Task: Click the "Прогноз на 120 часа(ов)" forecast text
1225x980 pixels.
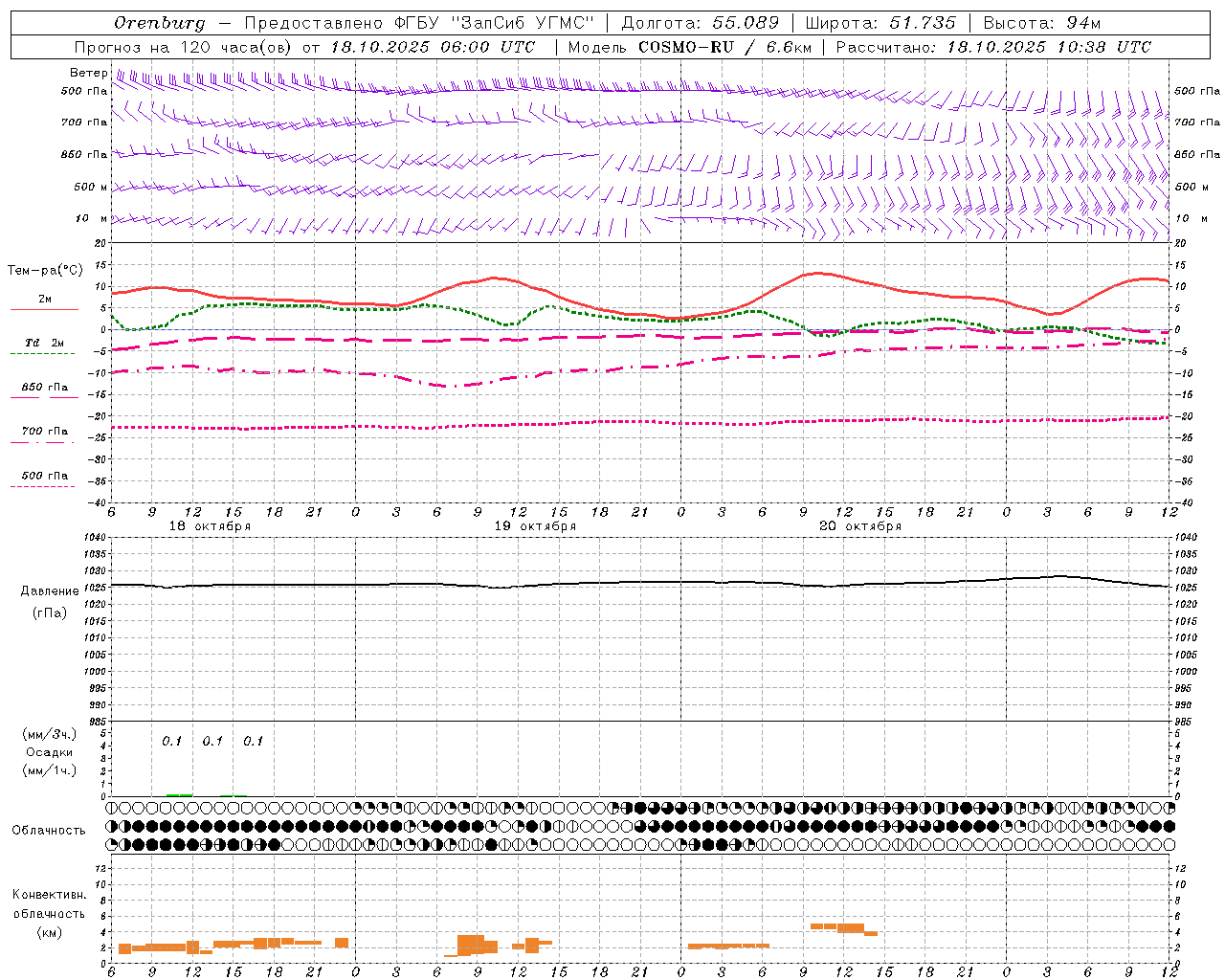Action: 184,47
